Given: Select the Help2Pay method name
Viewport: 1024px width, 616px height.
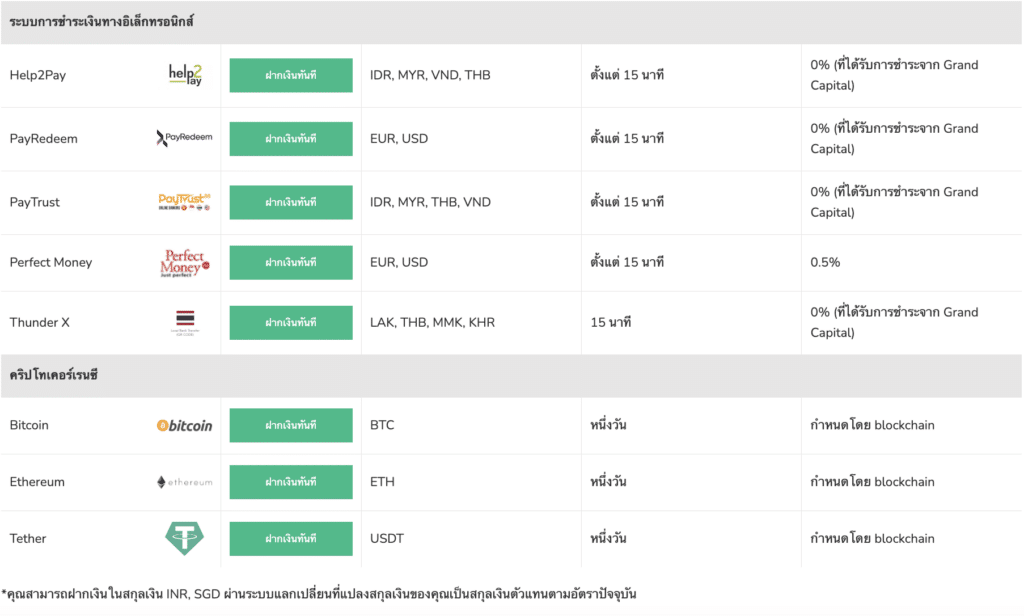Looking at the screenshot, I should 38,75.
